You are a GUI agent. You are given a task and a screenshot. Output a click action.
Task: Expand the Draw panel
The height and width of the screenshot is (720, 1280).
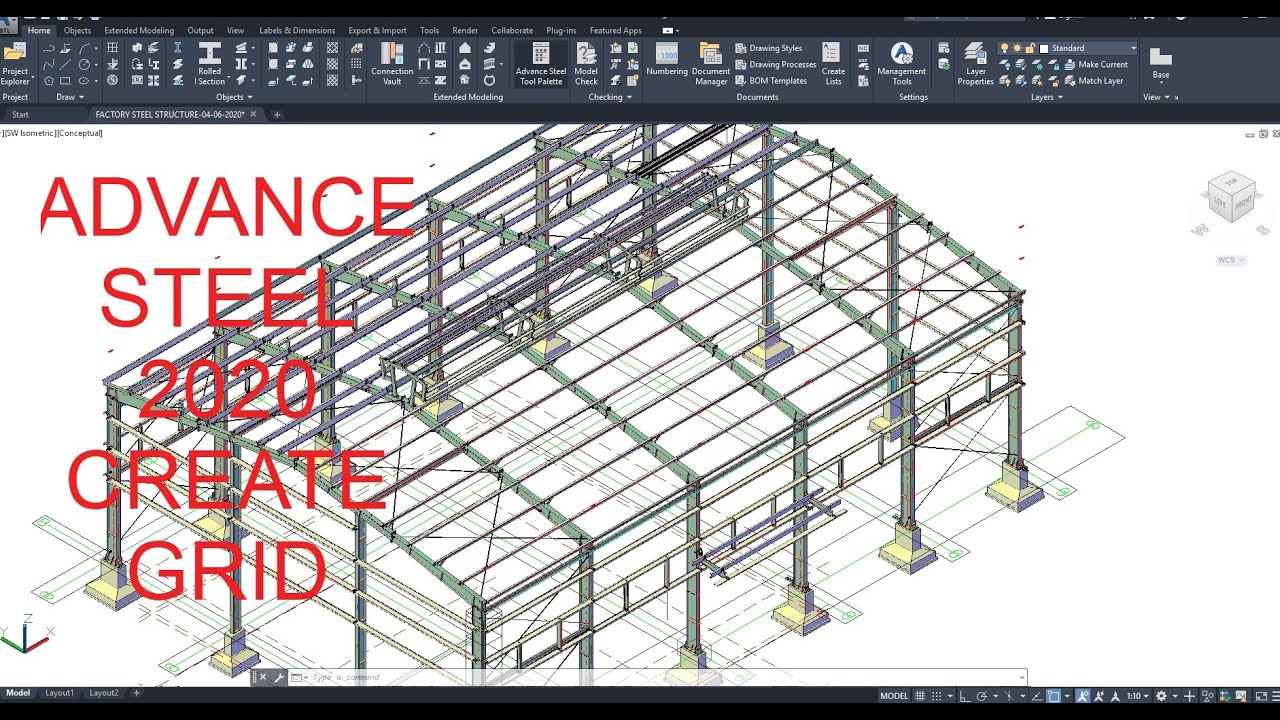pos(70,97)
